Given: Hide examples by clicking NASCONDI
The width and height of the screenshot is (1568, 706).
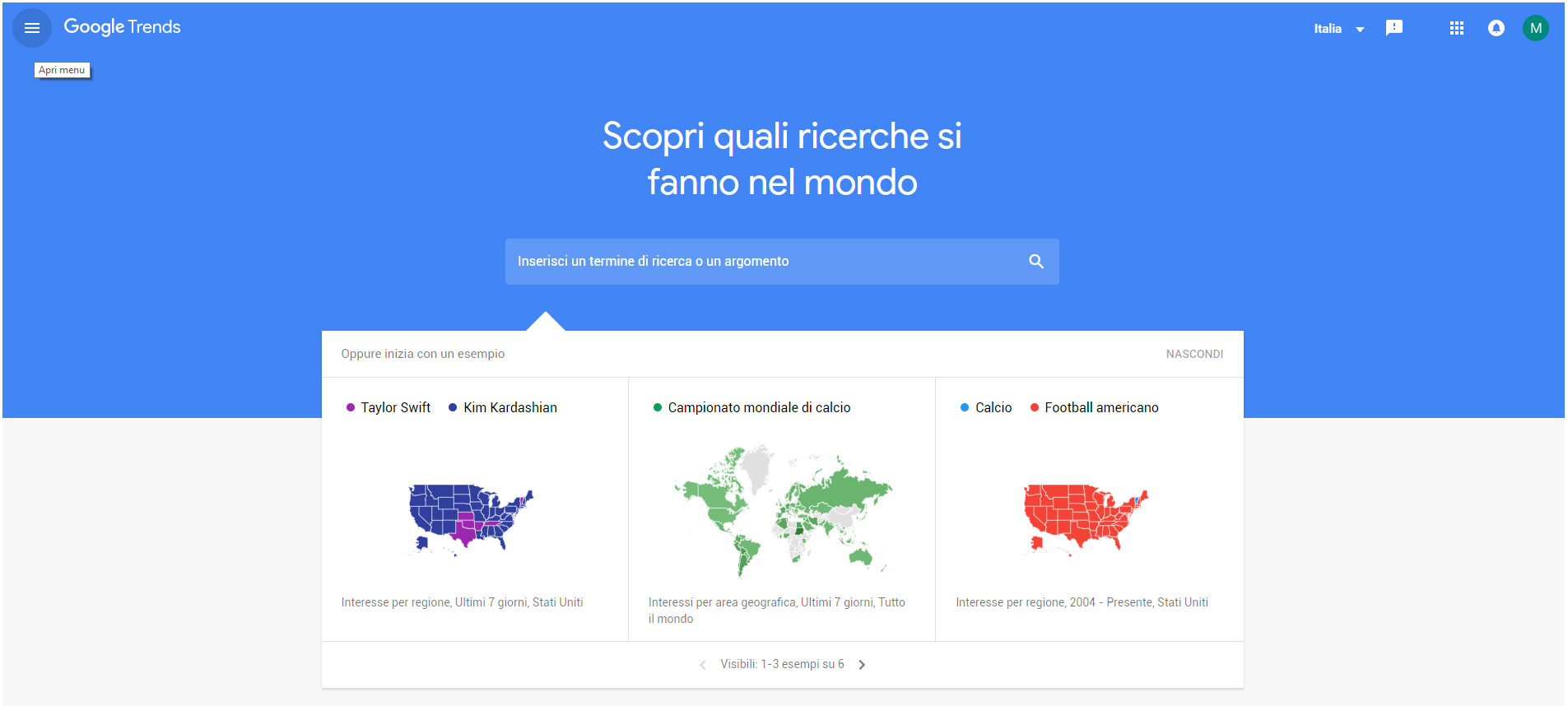Looking at the screenshot, I should pyautogui.click(x=1194, y=353).
